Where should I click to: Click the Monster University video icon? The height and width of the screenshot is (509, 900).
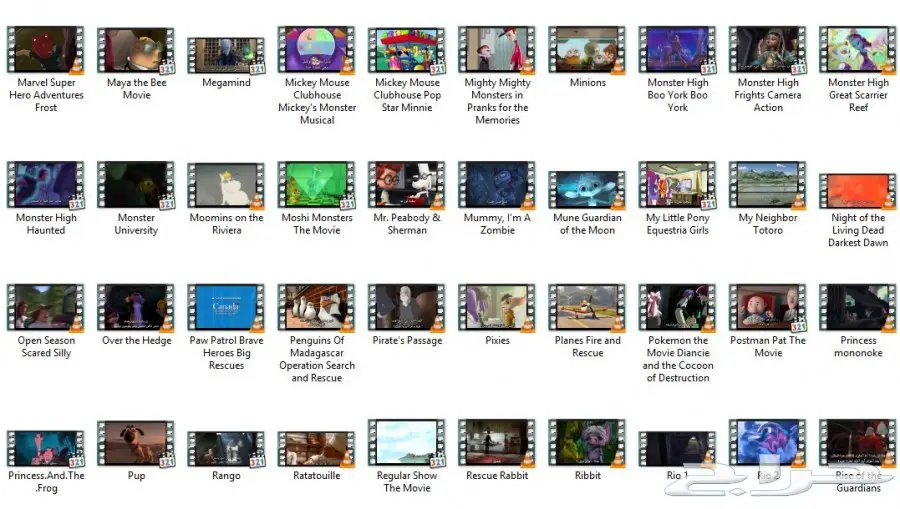(x=136, y=185)
